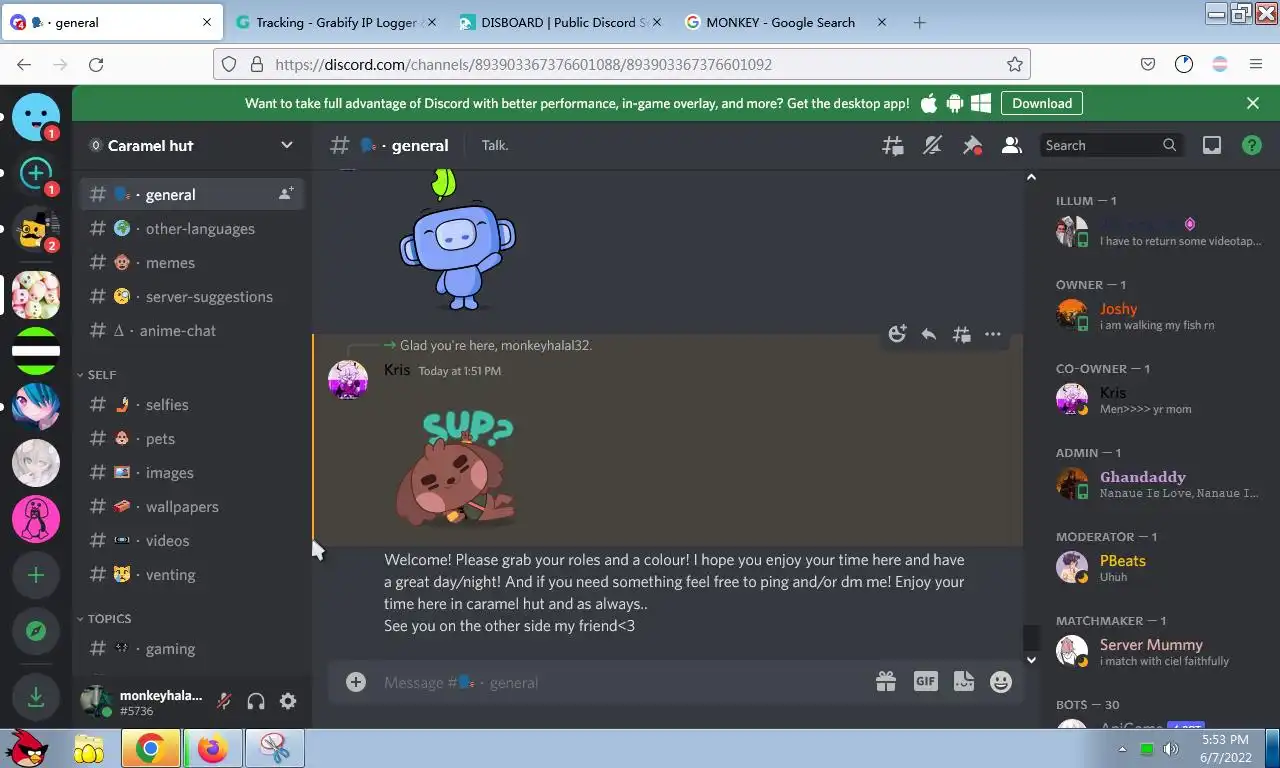Reload the page

tap(96, 64)
